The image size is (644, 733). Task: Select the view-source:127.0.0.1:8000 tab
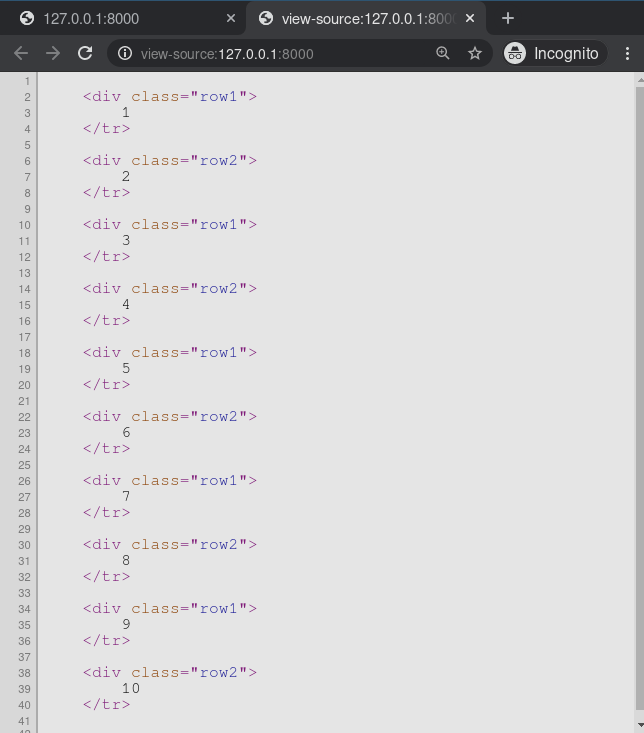pos(366,19)
